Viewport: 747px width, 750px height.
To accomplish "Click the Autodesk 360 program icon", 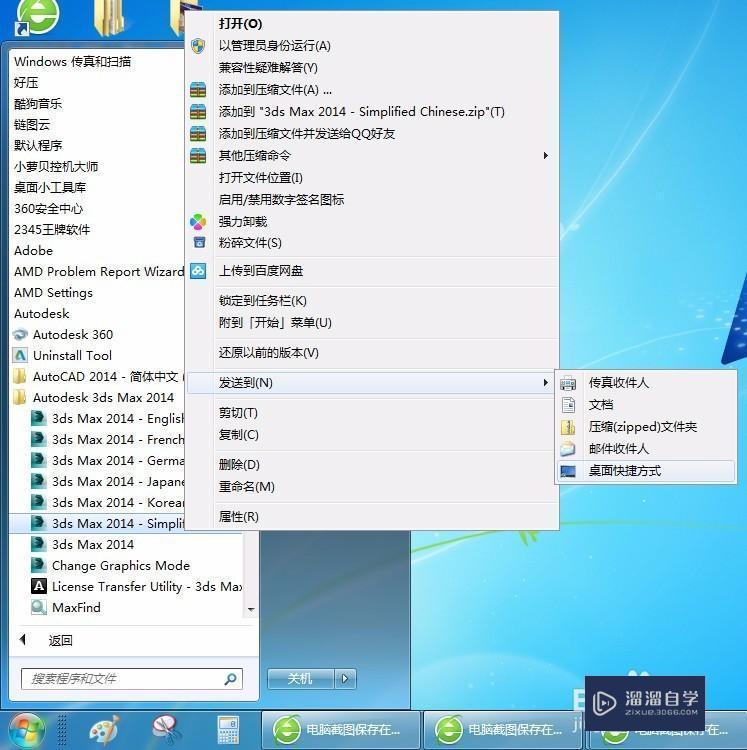I will (20, 334).
